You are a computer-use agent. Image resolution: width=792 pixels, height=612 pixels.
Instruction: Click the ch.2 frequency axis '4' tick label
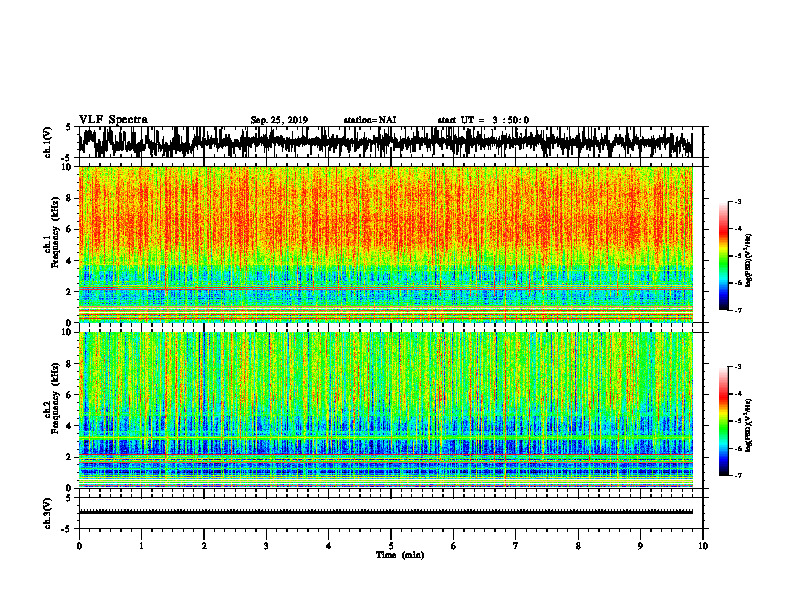(x=69, y=426)
